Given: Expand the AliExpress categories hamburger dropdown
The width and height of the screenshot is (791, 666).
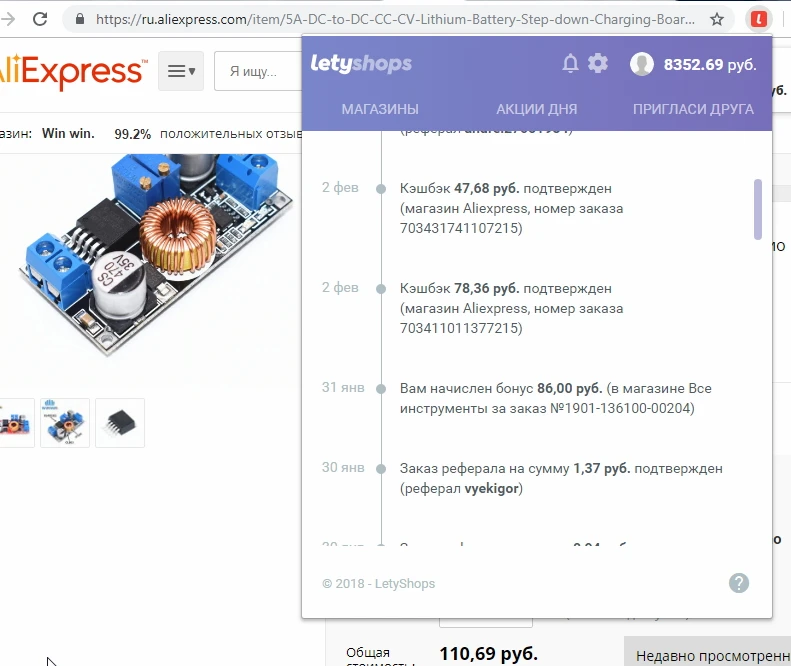Looking at the screenshot, I should (181, 71).
